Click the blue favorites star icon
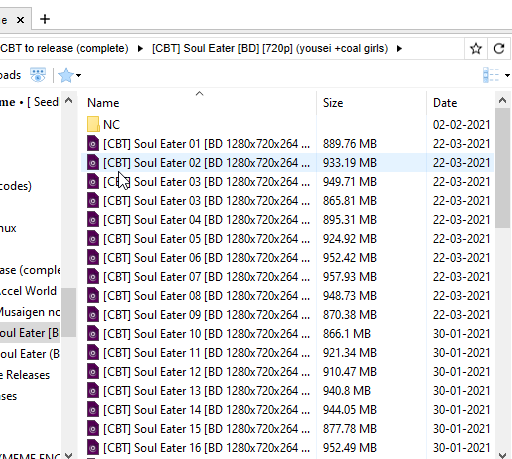Screen dimensions: 512x459 tap(66, 75)
